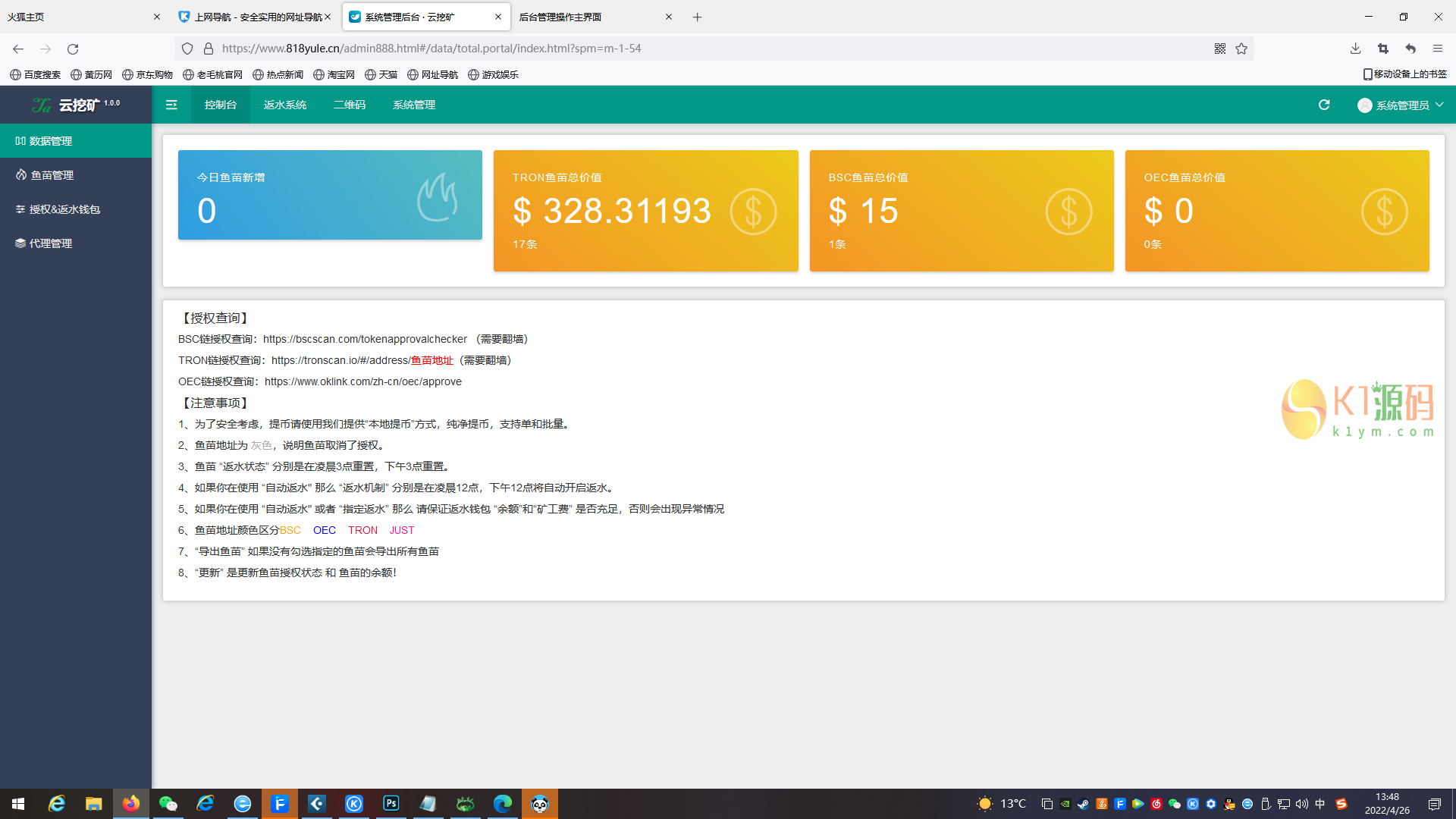1456x819 pixels.
Task: Open 授权&返水钱包 sidebar item
Action: [x=64, y=209]
